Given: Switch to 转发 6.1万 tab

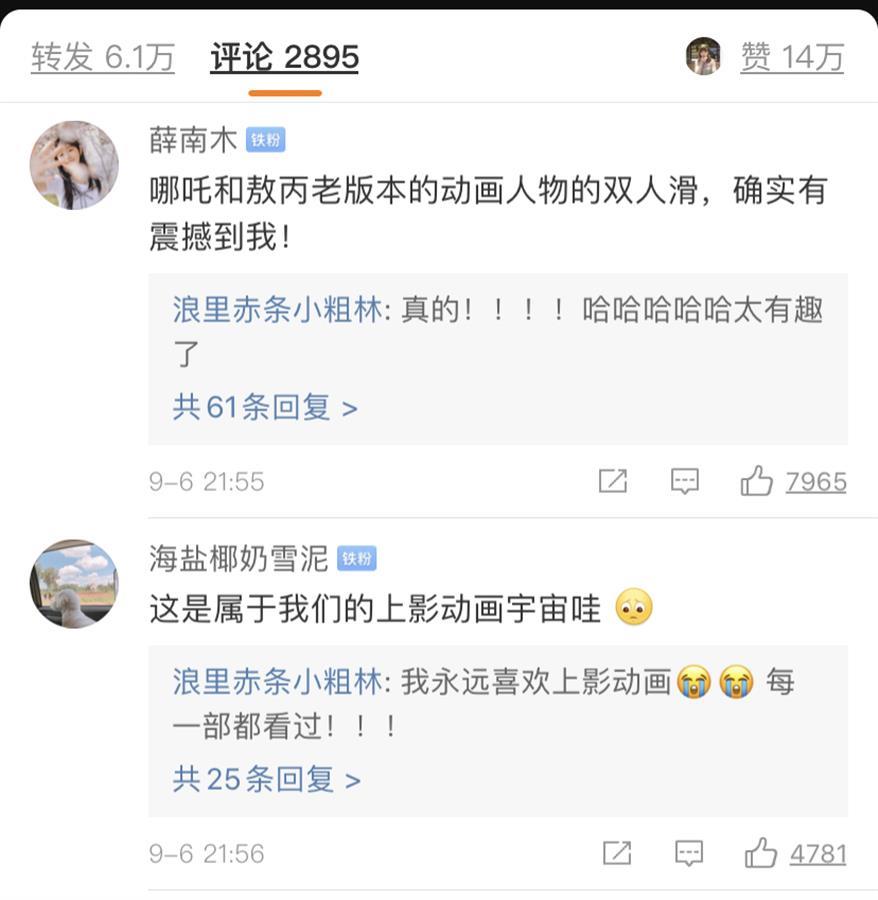Looking at the screenshot, I should click(x=102, y=58).
